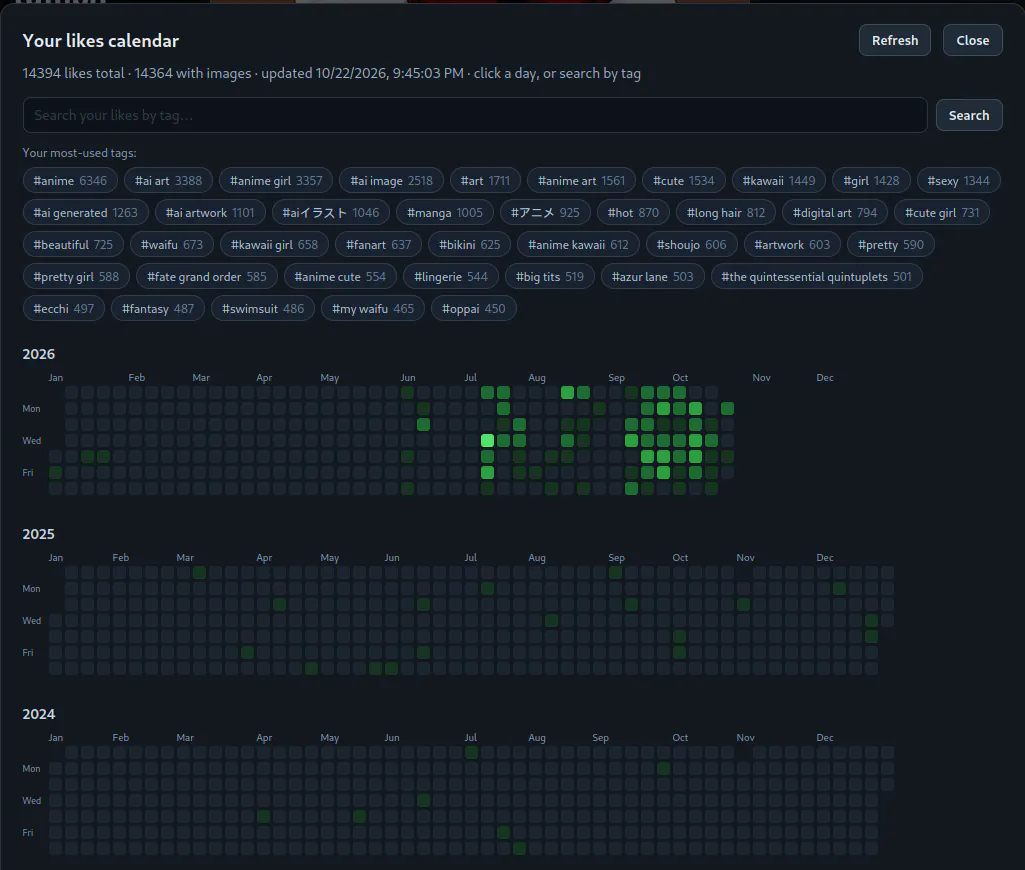The width and height of the screenshot is (1025, 870).
Task: Filter by #kawaii tag
Action: 779,180
